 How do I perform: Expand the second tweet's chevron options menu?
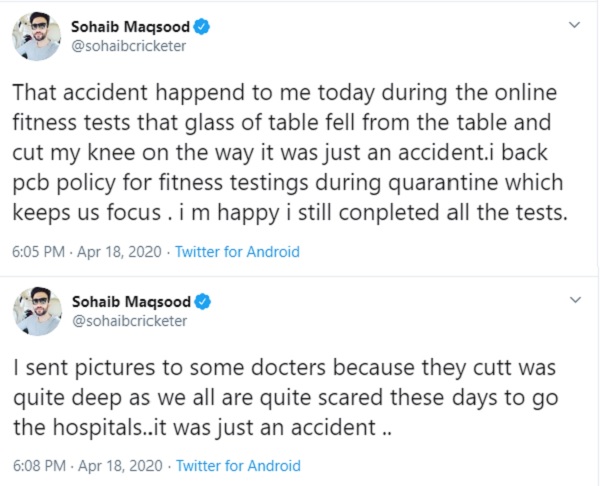pyautogui.click(x=574, y=299)
